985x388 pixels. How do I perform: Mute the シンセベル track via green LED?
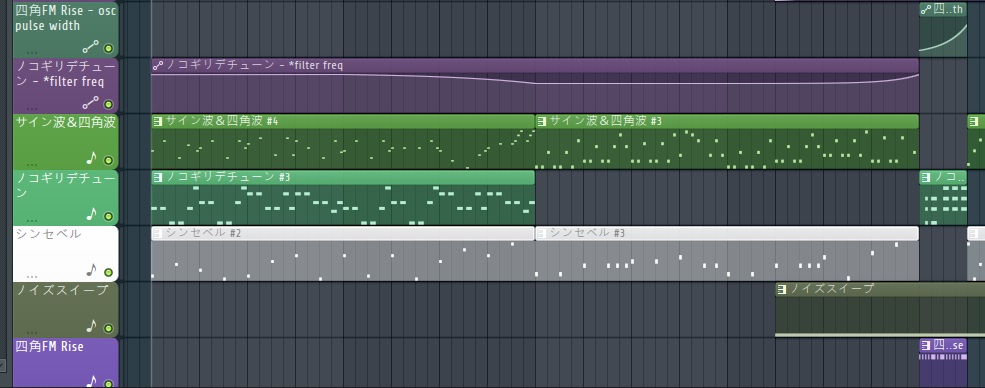(x=108, y=272)
